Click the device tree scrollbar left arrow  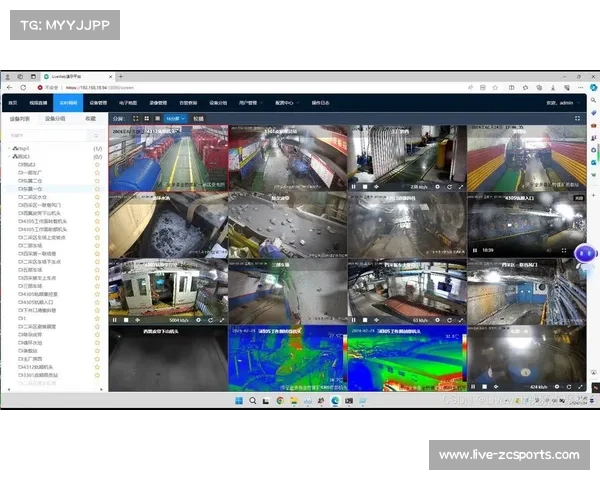click(x=8, y=389)
